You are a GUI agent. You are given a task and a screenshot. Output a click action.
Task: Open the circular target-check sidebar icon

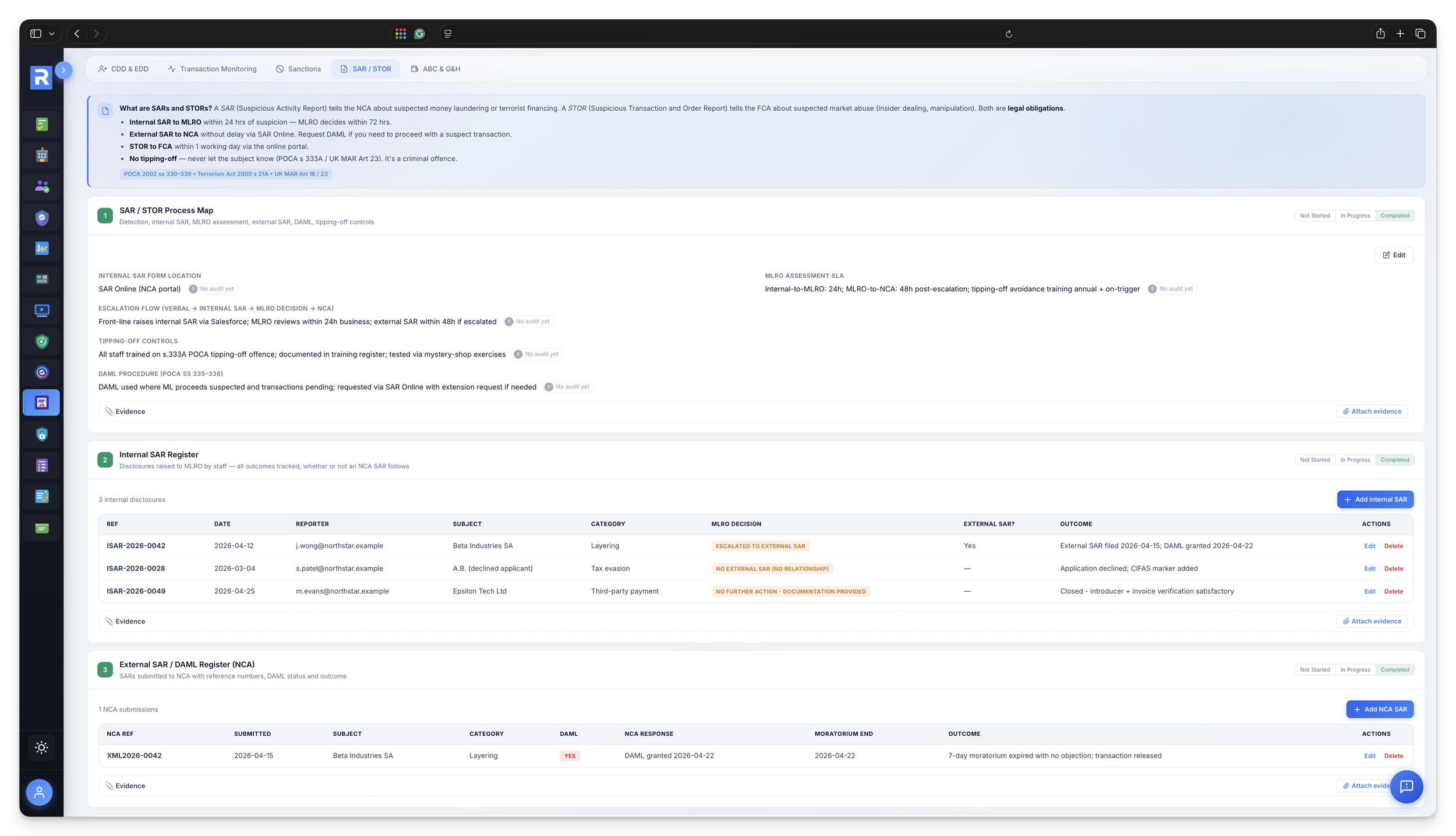tap(41, 372)
